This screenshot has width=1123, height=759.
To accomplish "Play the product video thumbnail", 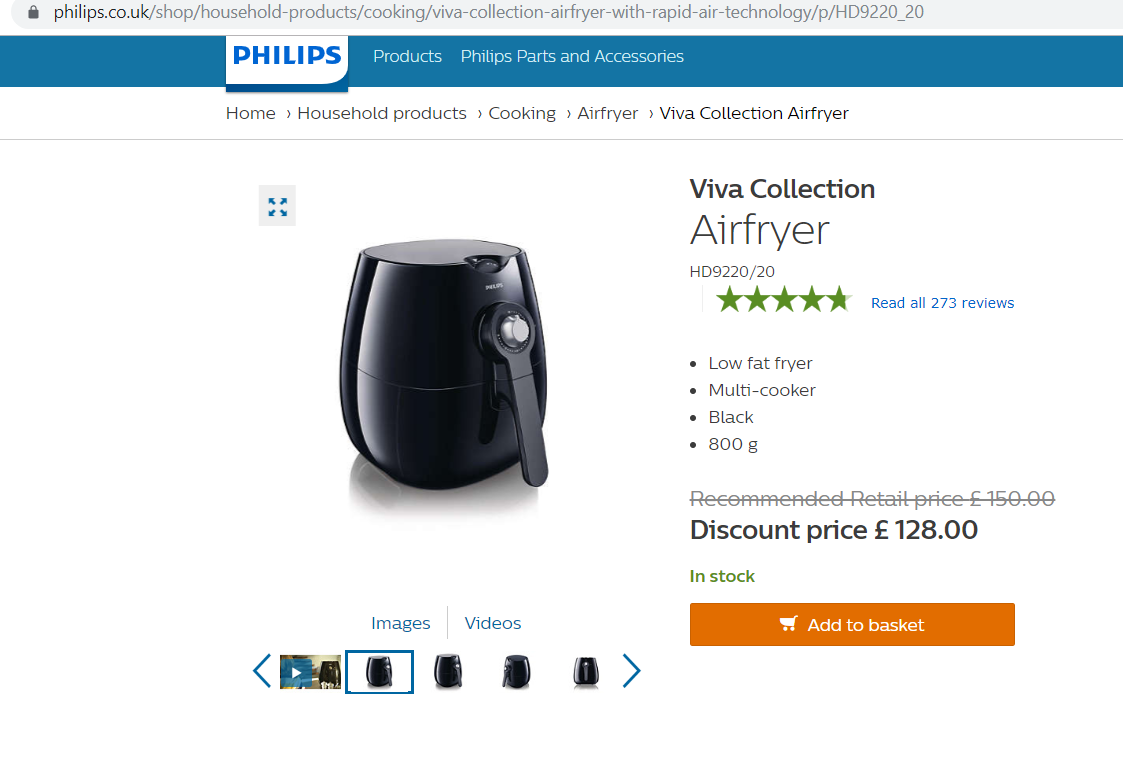I will click(x=310, y=672).
